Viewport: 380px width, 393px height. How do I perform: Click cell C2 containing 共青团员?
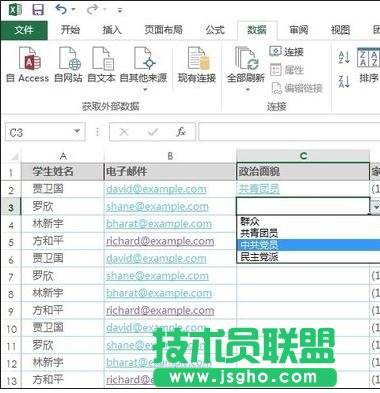(303, 189)
